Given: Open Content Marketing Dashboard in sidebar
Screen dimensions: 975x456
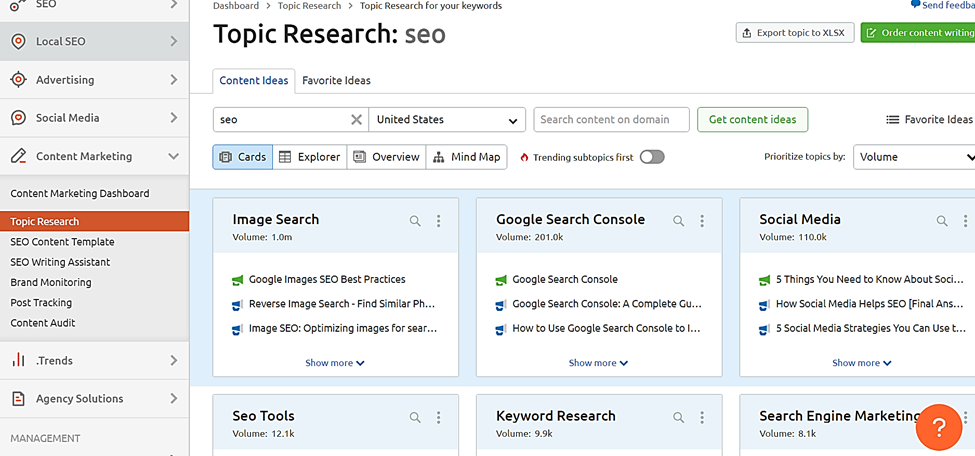Looking at the screenshot, I should point(80,193).
